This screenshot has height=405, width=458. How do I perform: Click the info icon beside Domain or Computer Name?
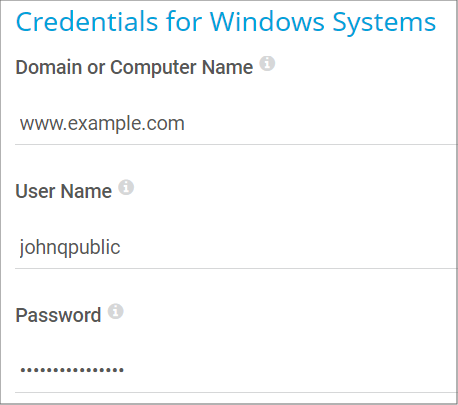click(267, 63)
